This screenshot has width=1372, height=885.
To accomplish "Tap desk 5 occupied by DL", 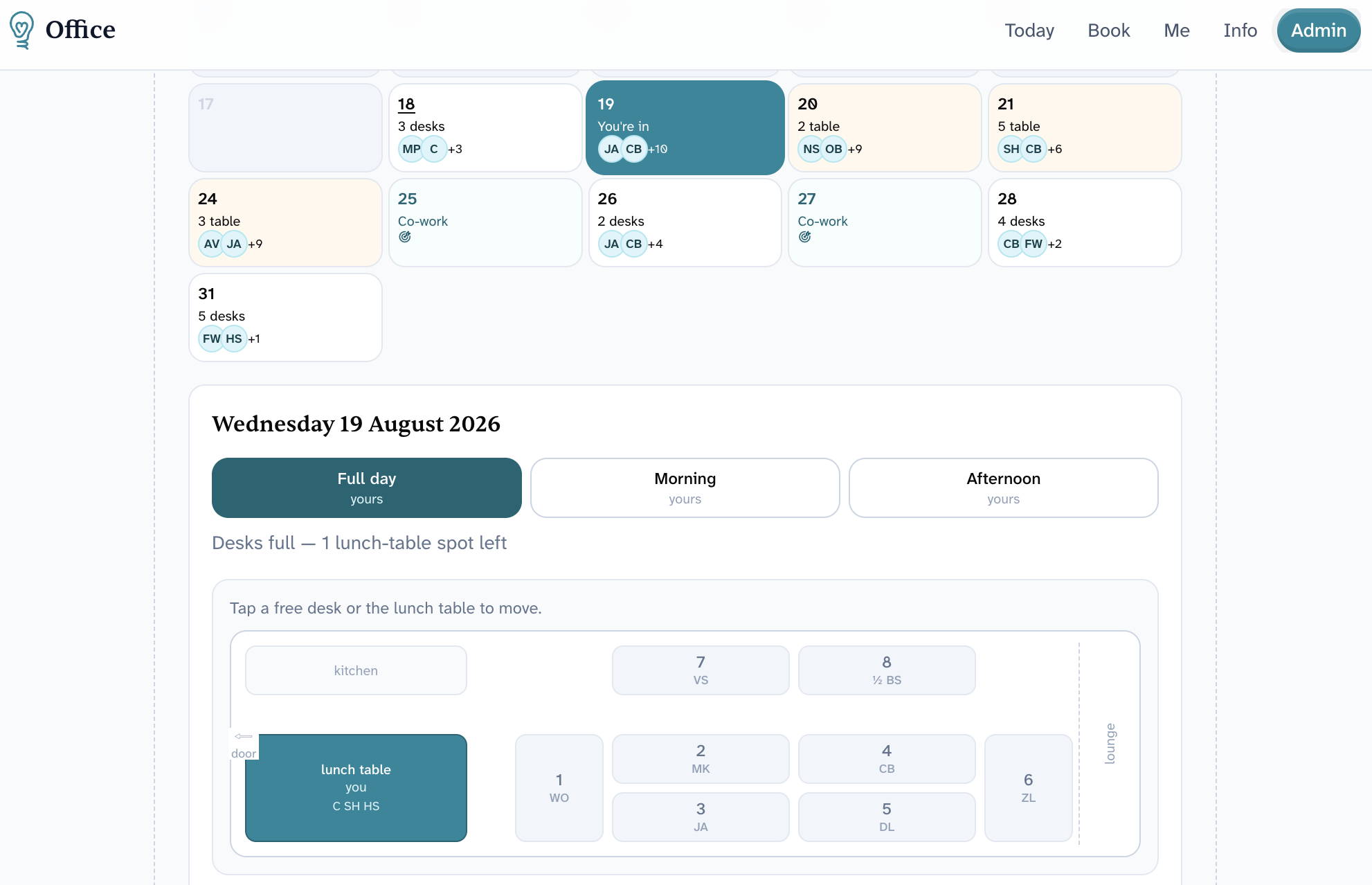I will [887, 817].
